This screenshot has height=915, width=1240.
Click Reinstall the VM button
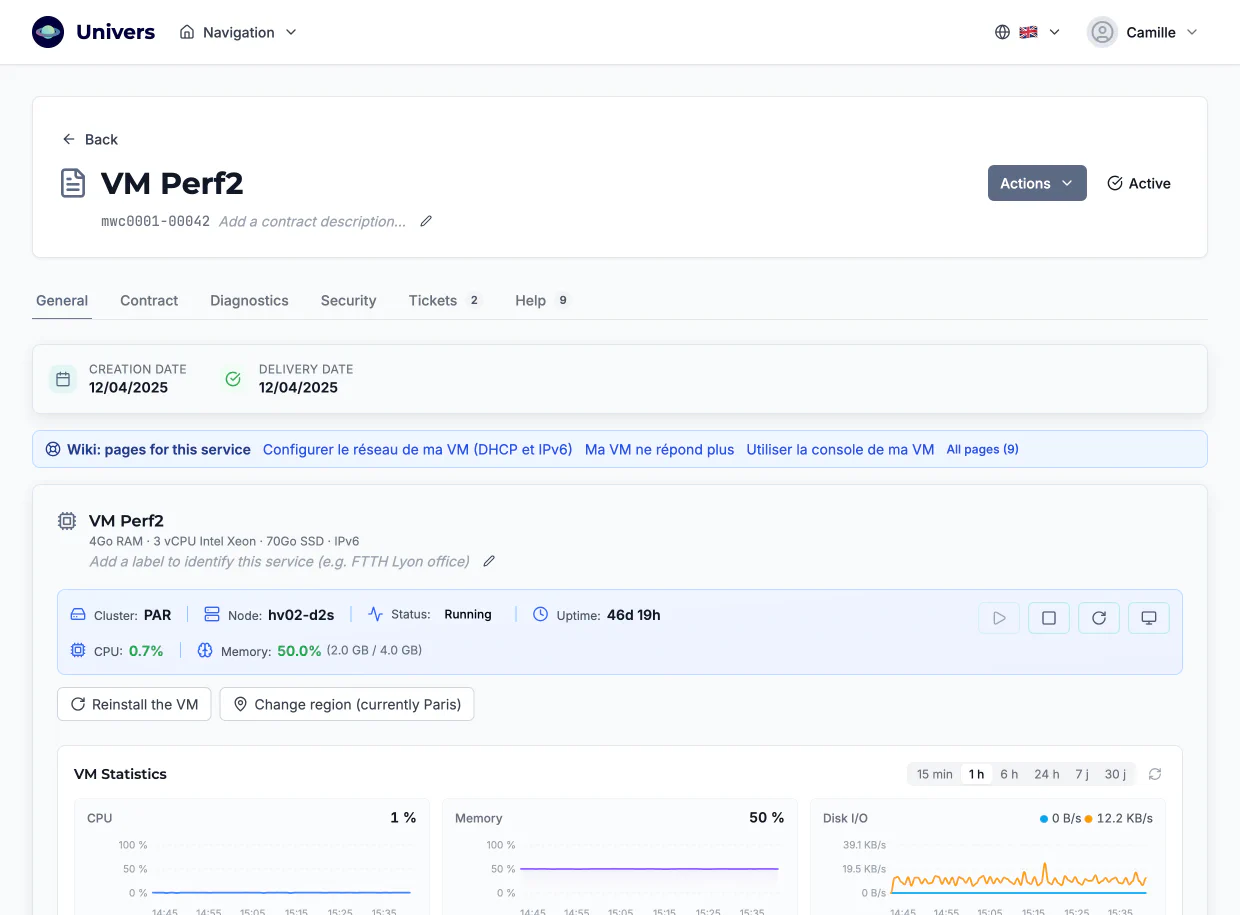coord(135,704)
